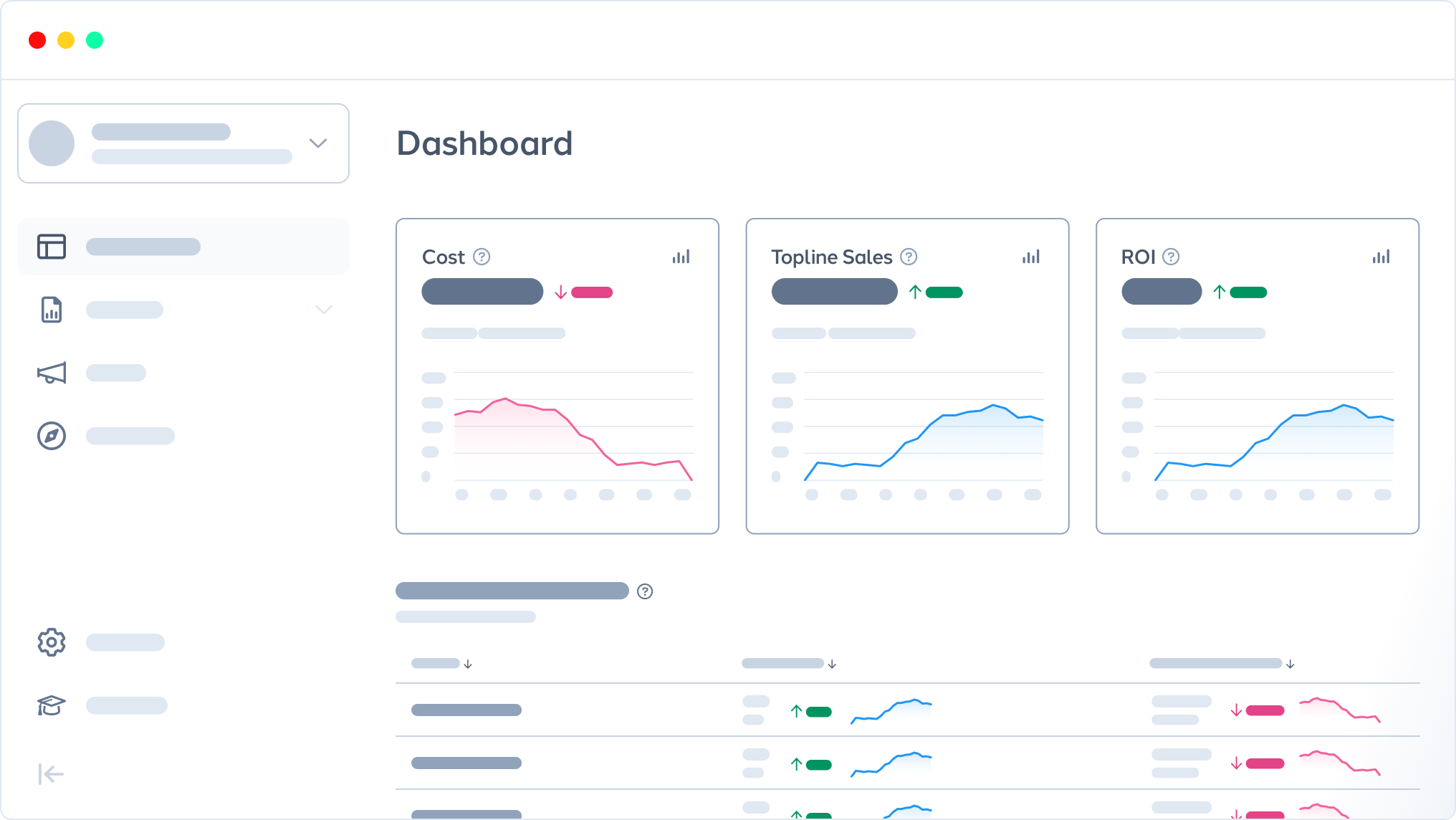Image resolution: width=1456 pixels, height=820 pixels.
Task: Sort table by first column arrow
Action: point(468,664)
